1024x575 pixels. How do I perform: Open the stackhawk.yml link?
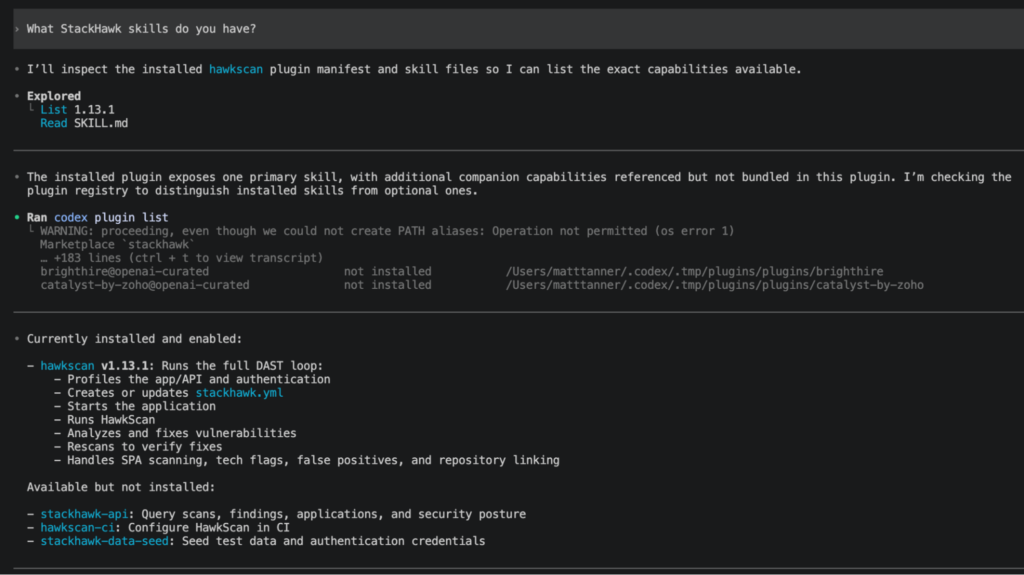239,393
